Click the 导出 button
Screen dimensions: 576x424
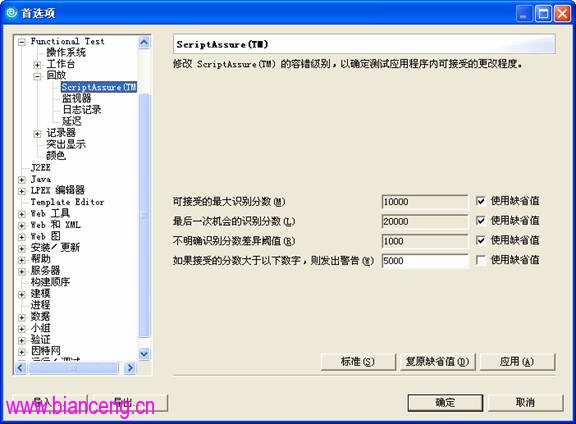pyautogui.click(x=129, y=403)
